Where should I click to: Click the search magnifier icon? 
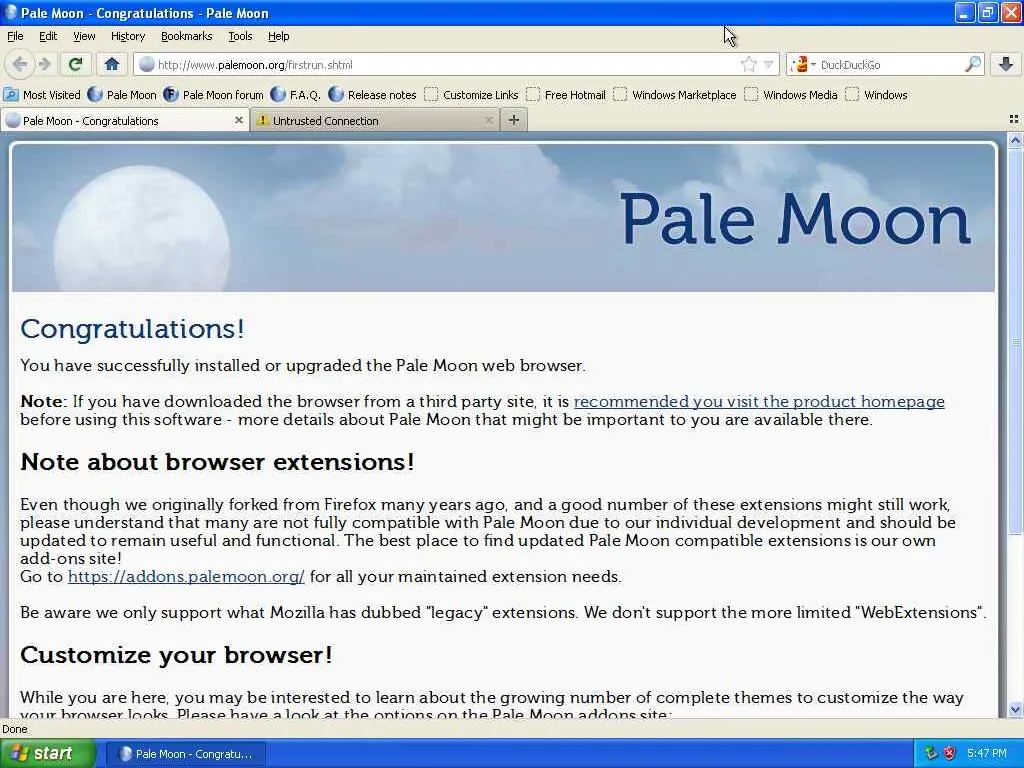972,64
